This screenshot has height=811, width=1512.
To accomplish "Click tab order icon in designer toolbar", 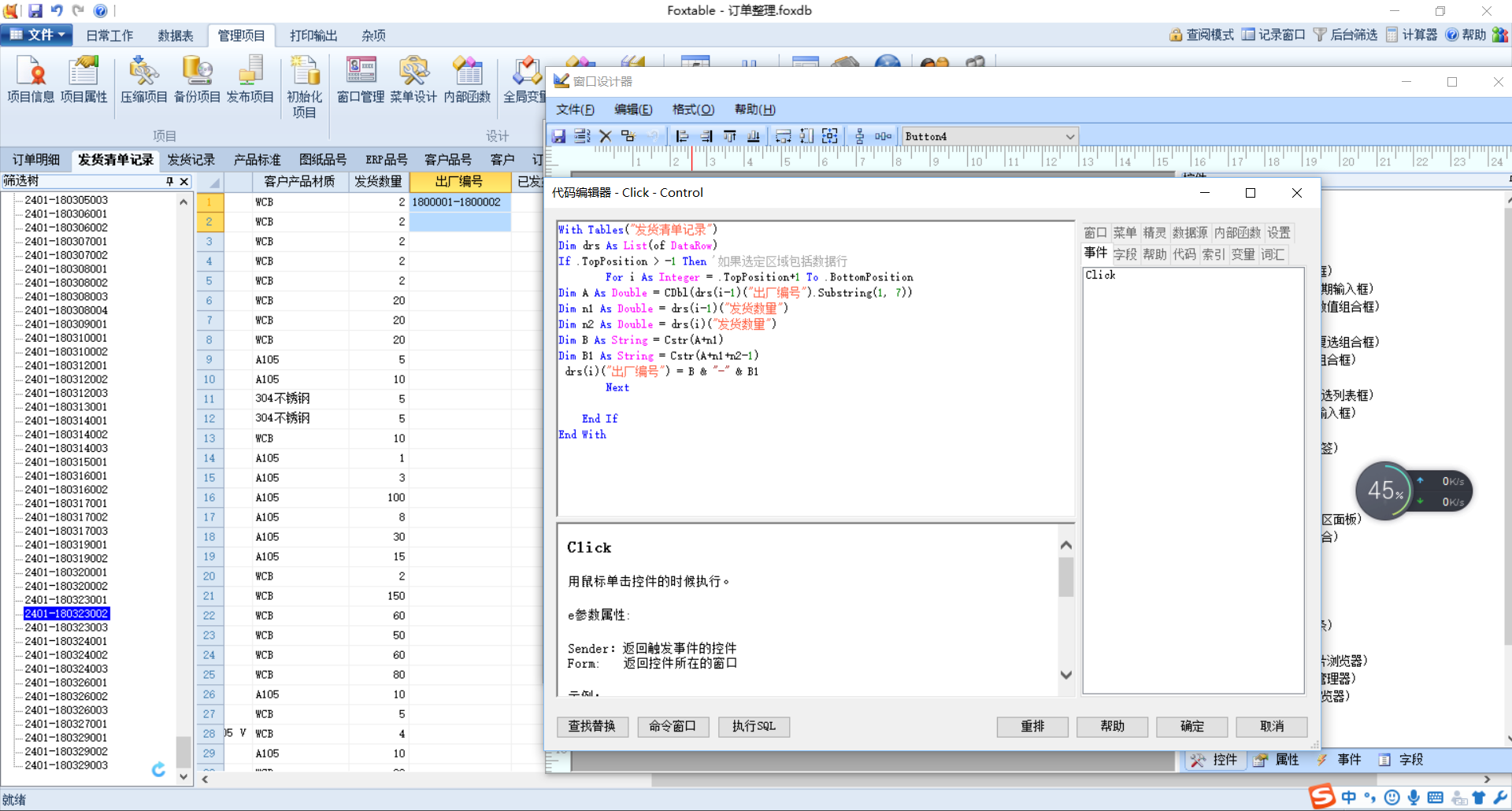I will [x=582, y=136].
